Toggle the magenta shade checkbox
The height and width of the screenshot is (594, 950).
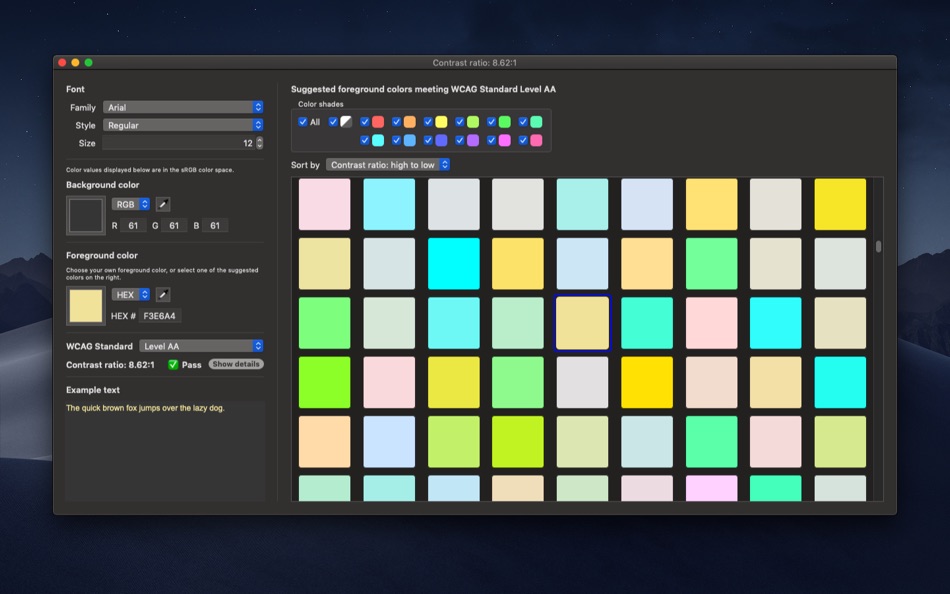click(491, 141)
